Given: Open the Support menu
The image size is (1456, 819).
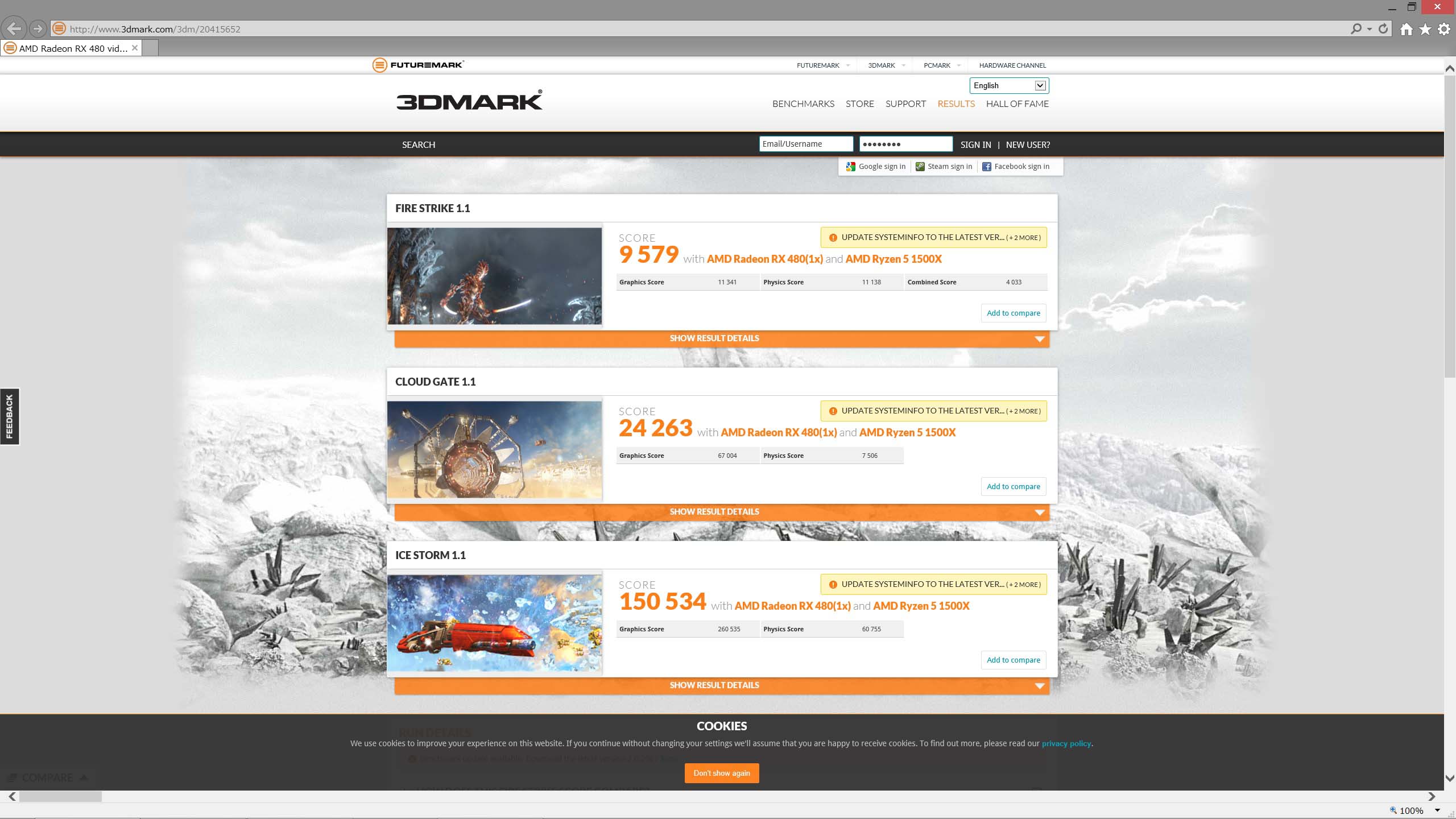Looking at the screenshot, I should (905, 104).
